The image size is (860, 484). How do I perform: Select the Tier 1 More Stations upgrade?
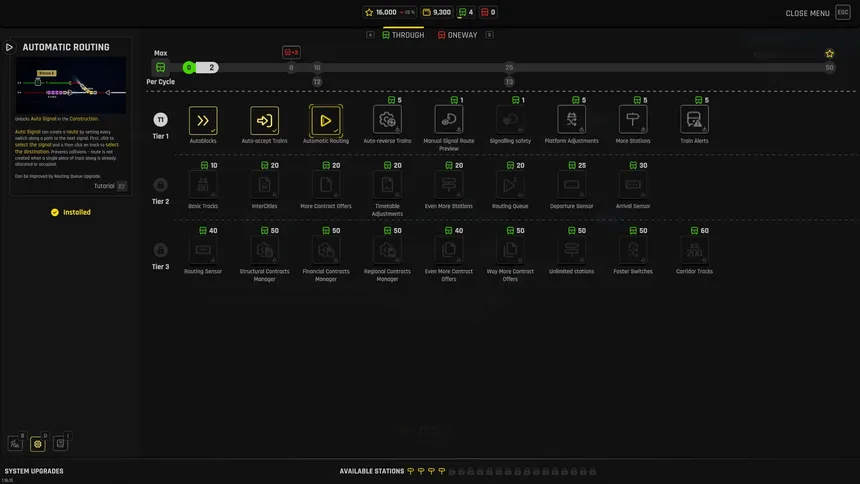pyautogui.click(x=633, y=120)
